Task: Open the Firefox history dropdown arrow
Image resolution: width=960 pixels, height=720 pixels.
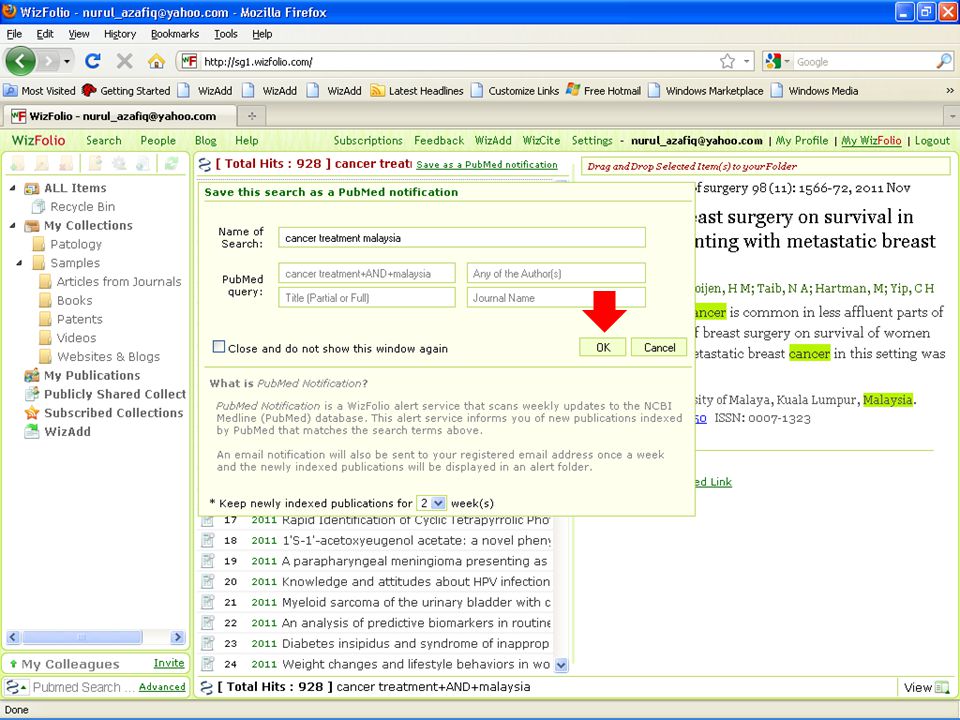Action: pyautogui.click(x=67, y=61)
